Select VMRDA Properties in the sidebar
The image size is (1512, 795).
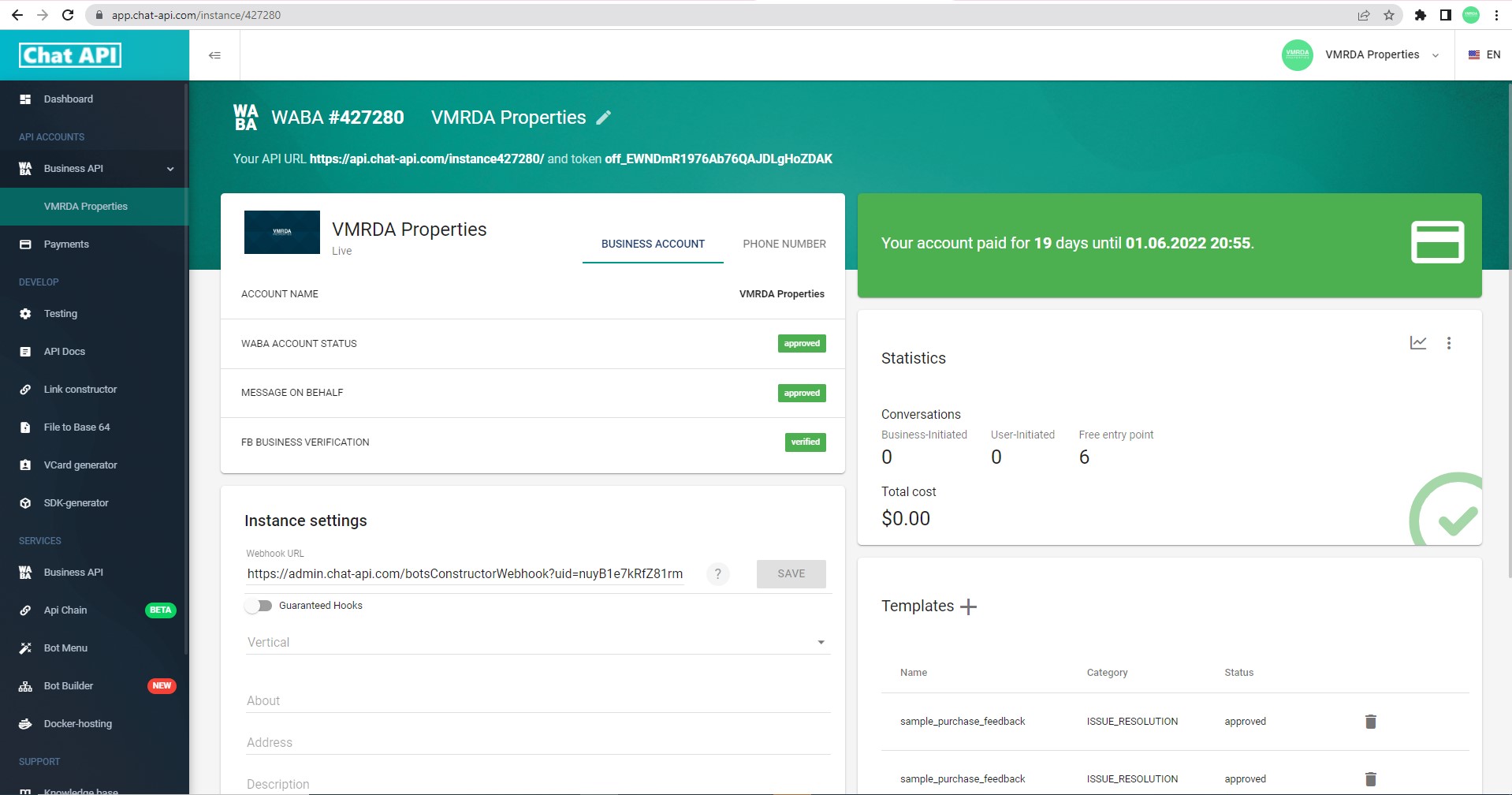tap(95, 207)
